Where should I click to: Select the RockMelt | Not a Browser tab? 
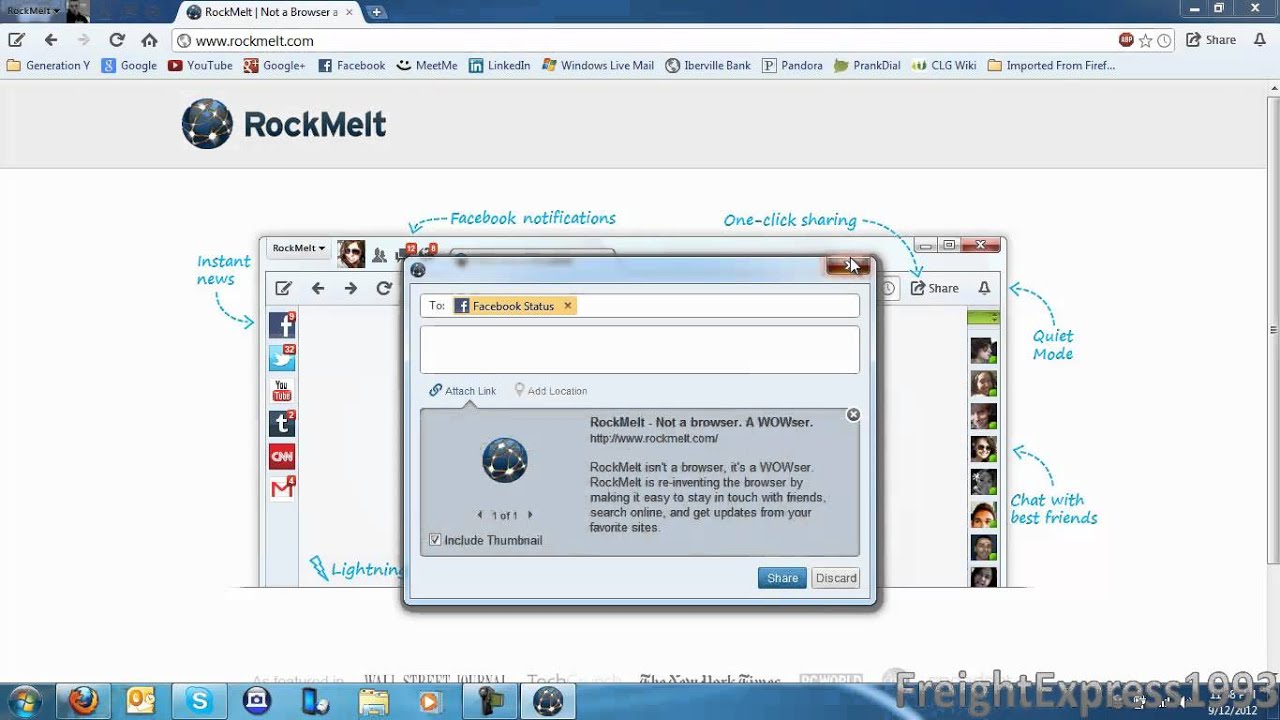pos(270,12)
